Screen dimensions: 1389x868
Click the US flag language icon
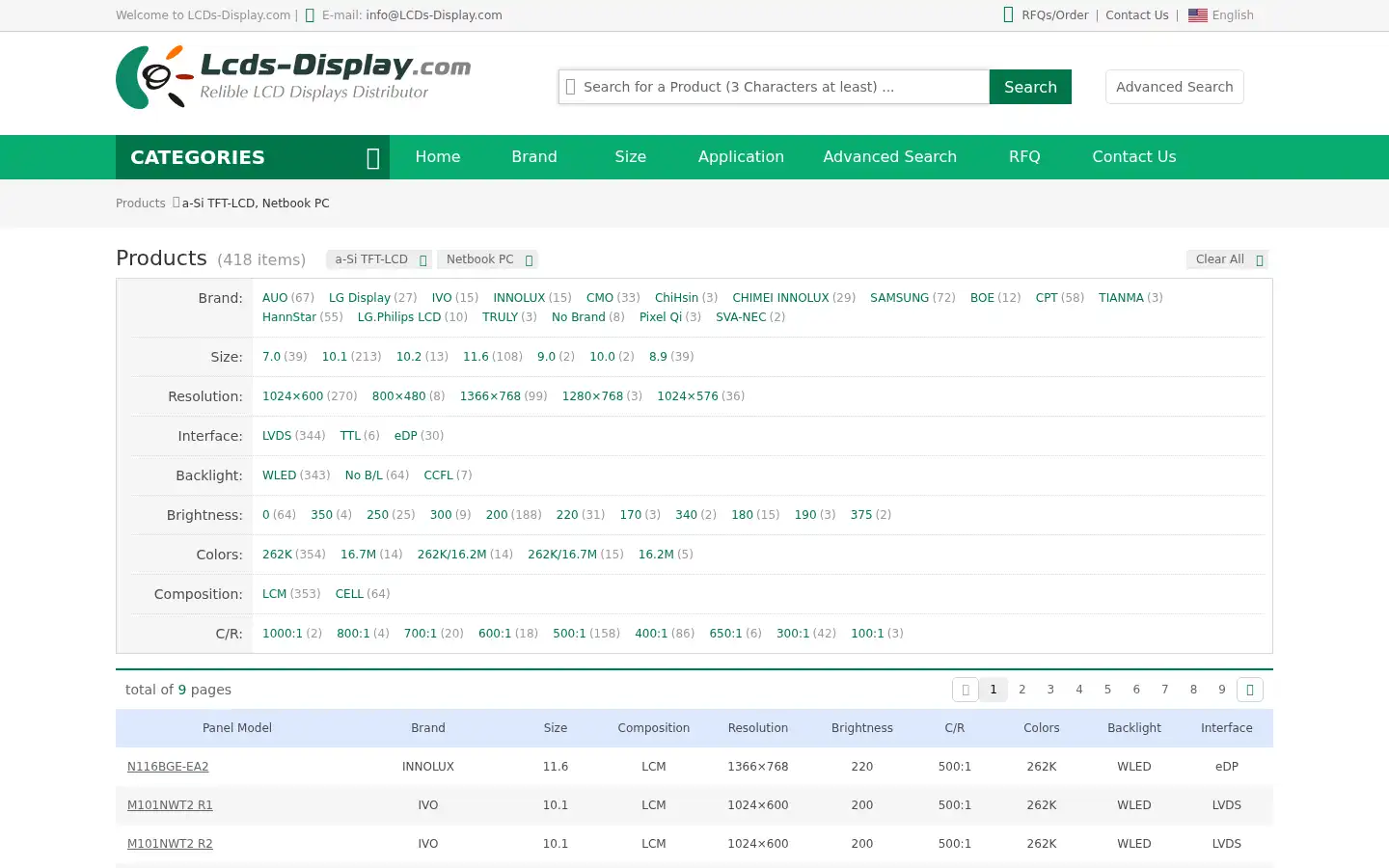click(1198, 15)
